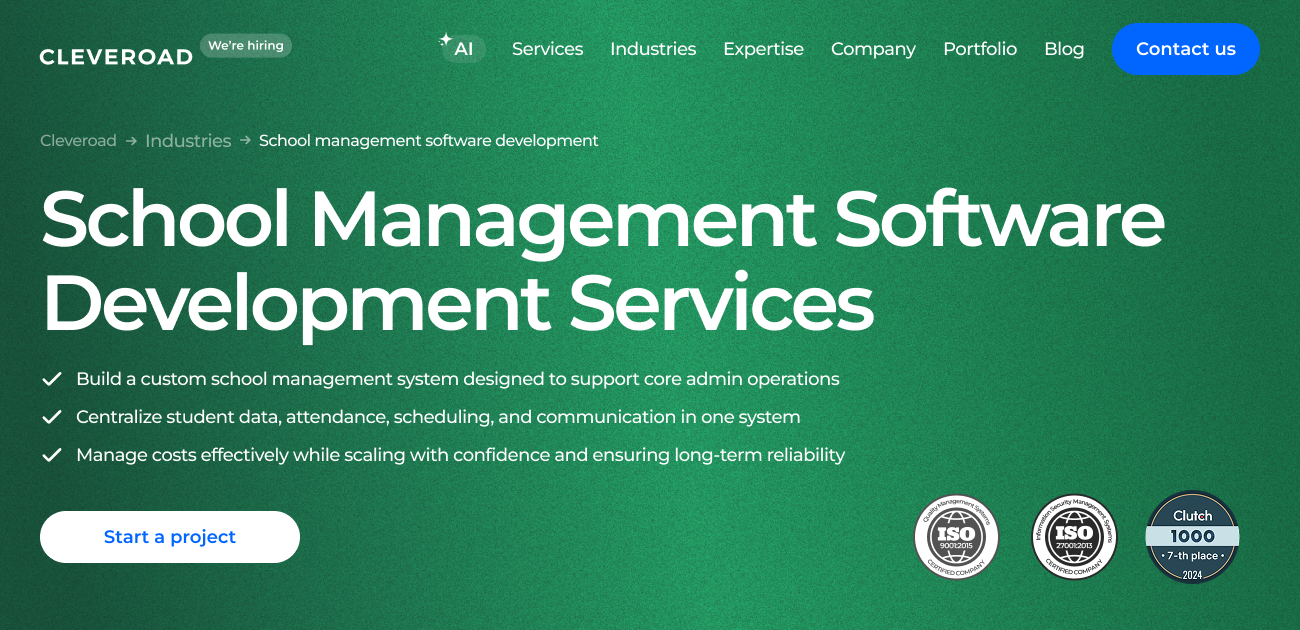The height and width of the screenshot is (630, 1300).
Task: Click the Industries breadcrumb link
Action: click(x=188, y=141)
